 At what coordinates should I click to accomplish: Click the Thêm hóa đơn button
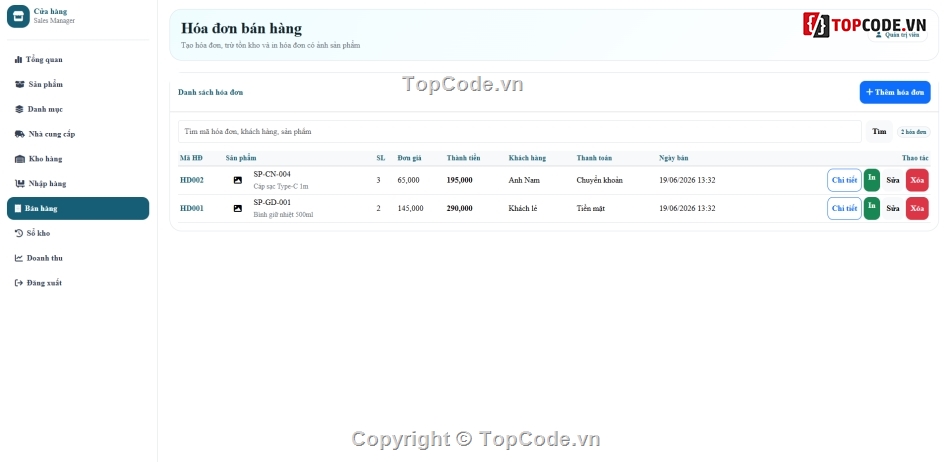point(895,92)
